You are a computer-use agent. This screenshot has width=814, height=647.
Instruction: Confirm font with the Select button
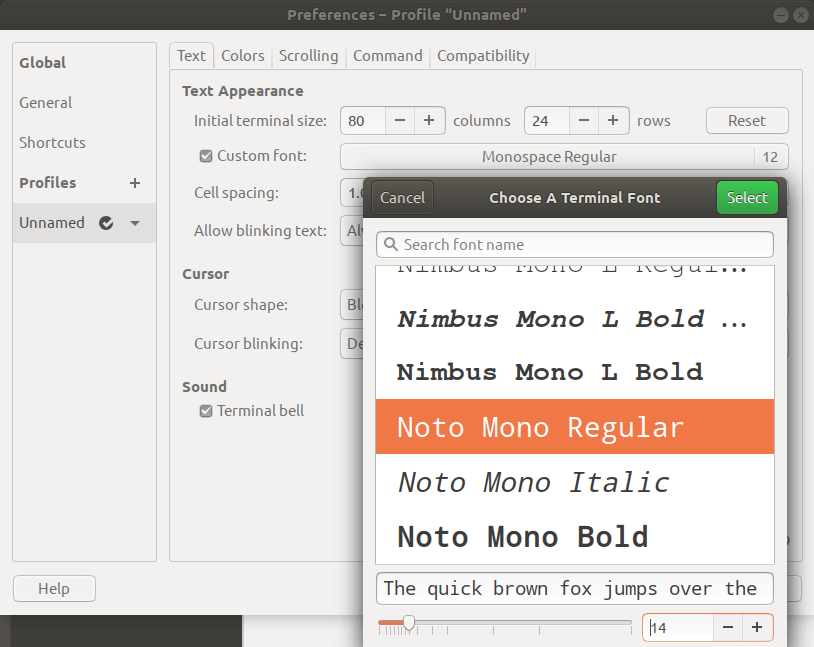[747, 198]
